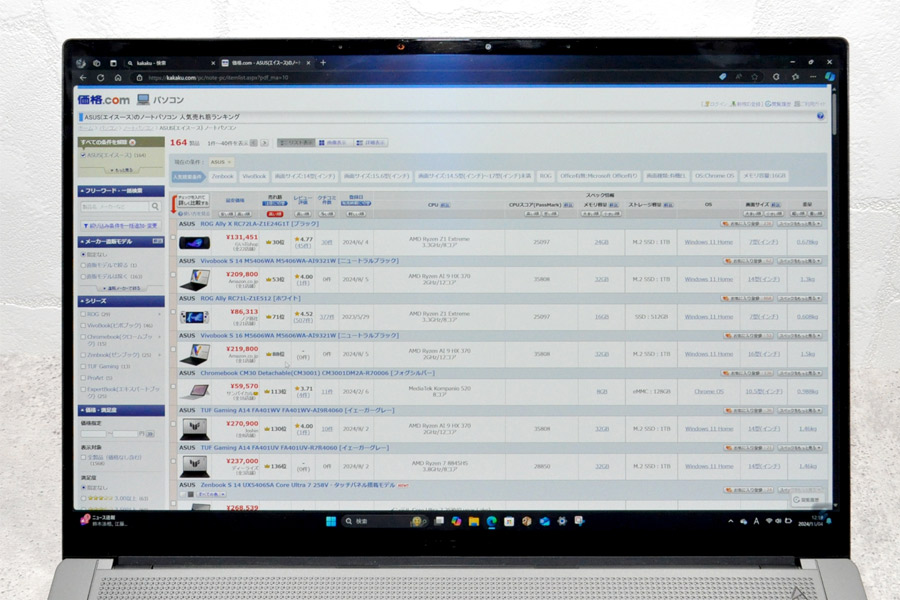The width and height of the screenshot is (900, 600).
Task: Open a new browser tab with plus
Action: click(323, 63)
